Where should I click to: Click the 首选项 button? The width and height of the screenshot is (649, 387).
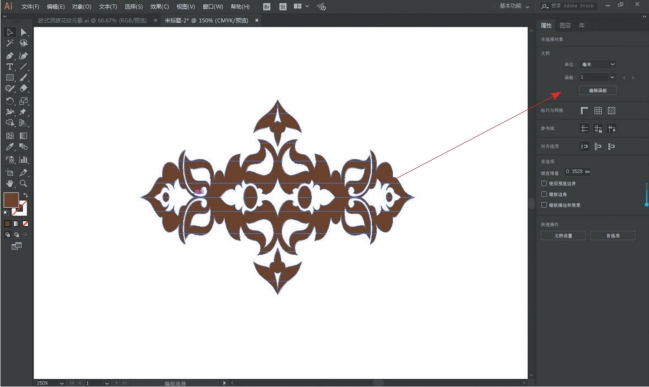[613, 236]
